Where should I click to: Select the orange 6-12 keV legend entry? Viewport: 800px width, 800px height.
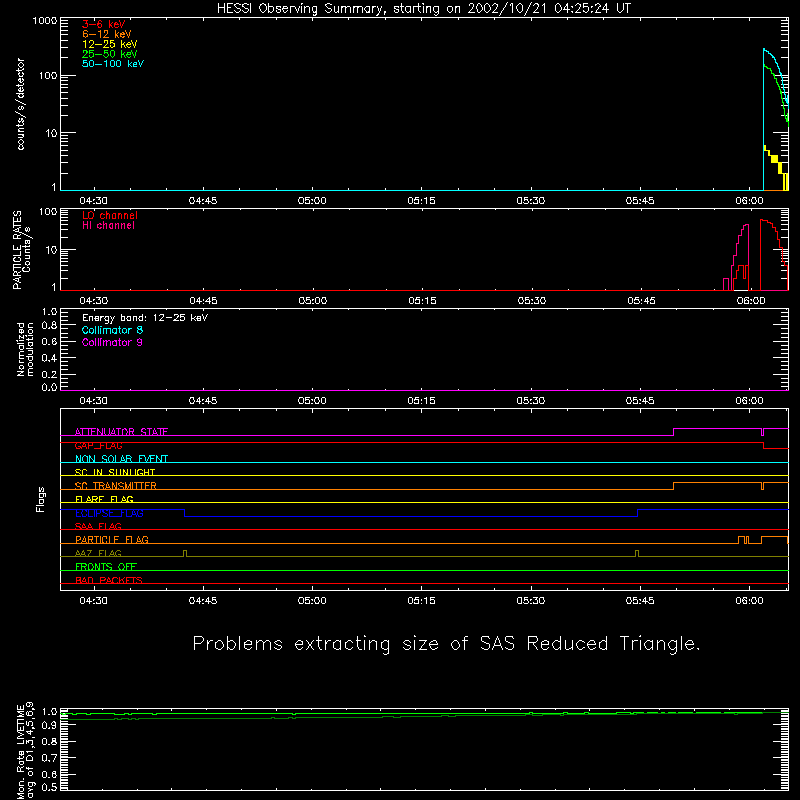[x=107, y=34]
